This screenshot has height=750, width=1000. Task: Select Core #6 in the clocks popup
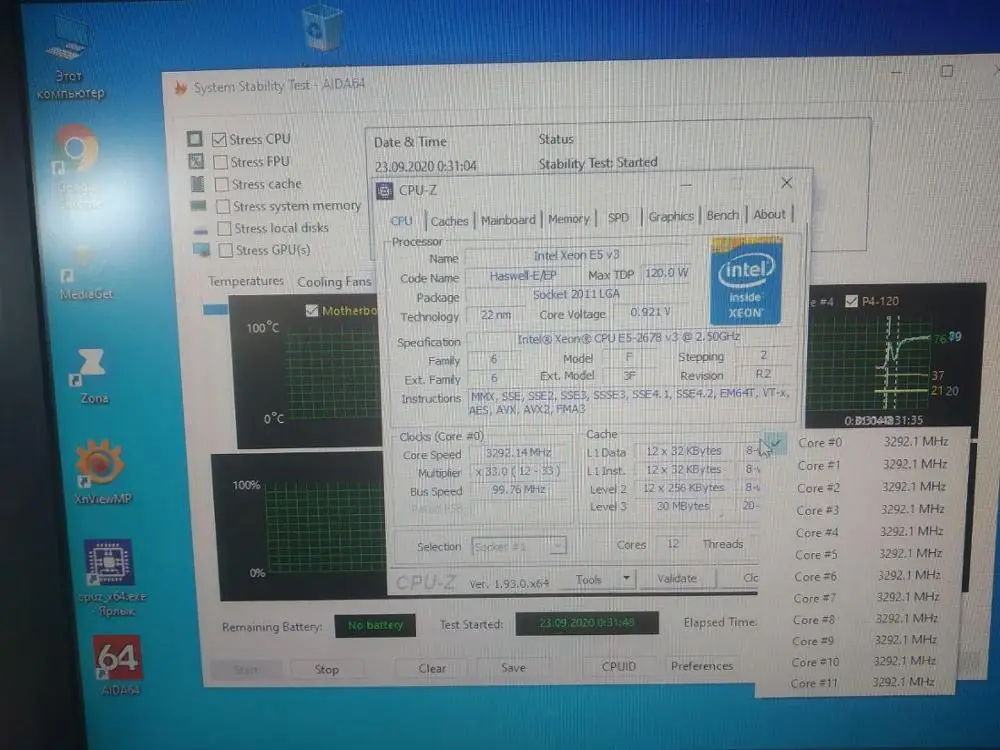point(868,576)
